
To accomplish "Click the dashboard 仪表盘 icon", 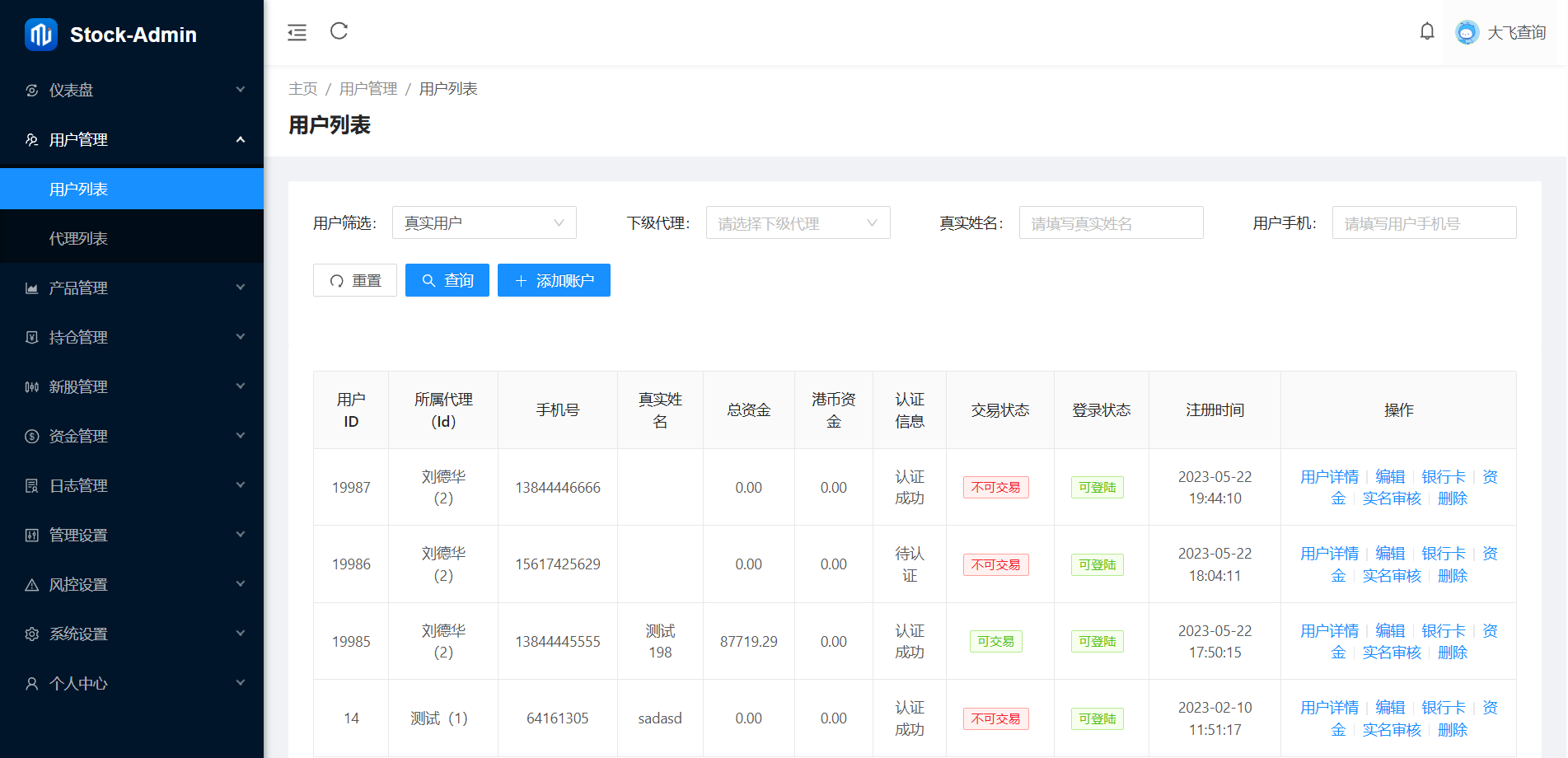I will pos(32,91).
